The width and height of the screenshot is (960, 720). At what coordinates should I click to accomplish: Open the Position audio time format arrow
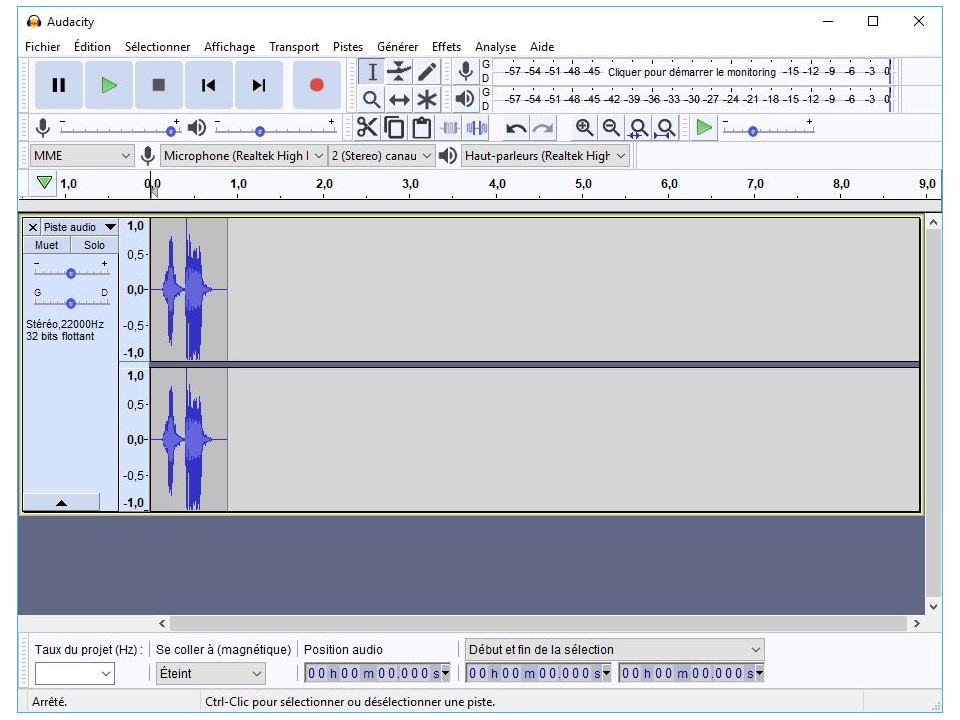[445, 673]
